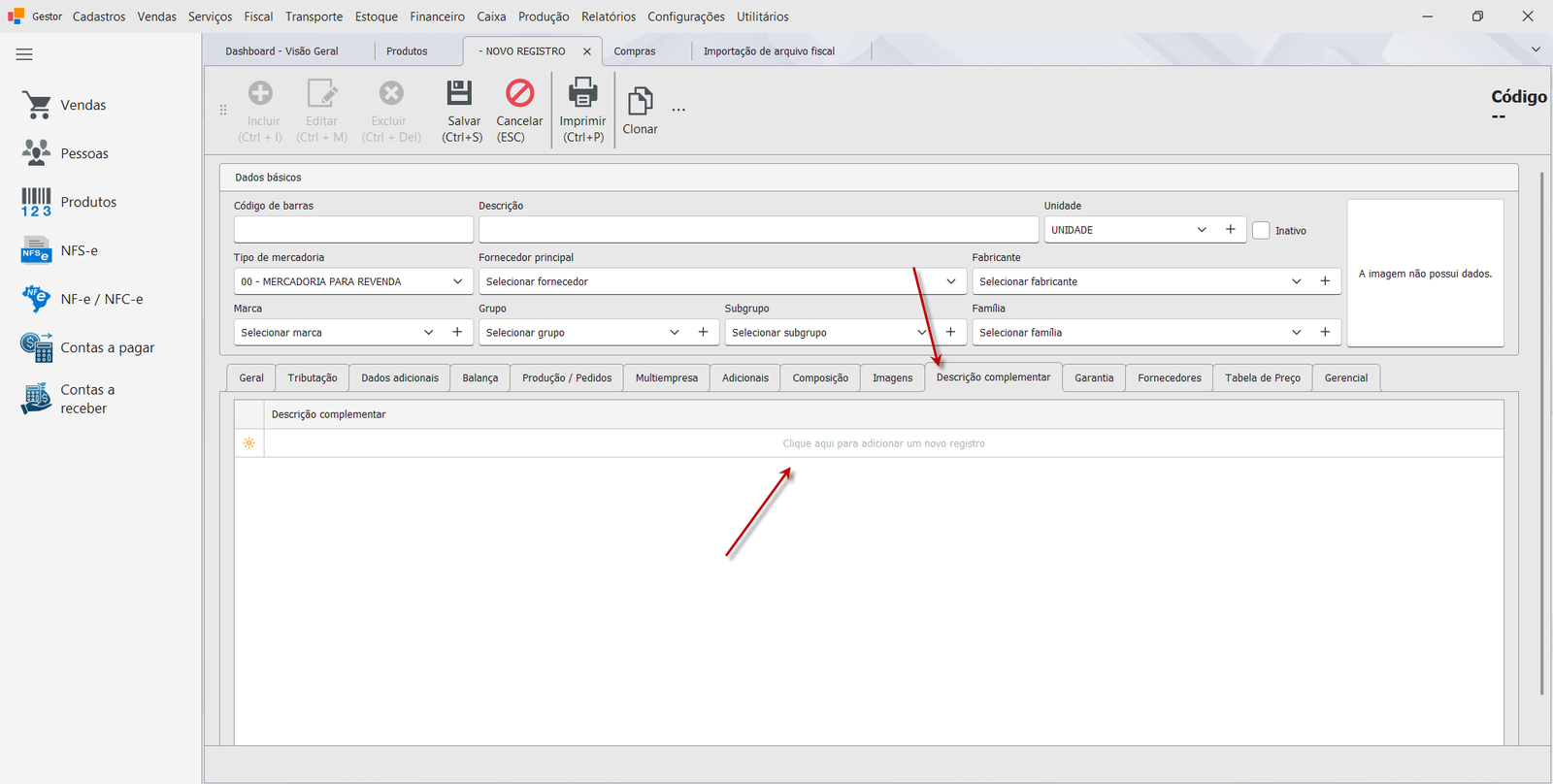Add new Fabricante with plus icon
This screenshot has height=784, width=1553.
point(1325,281)
